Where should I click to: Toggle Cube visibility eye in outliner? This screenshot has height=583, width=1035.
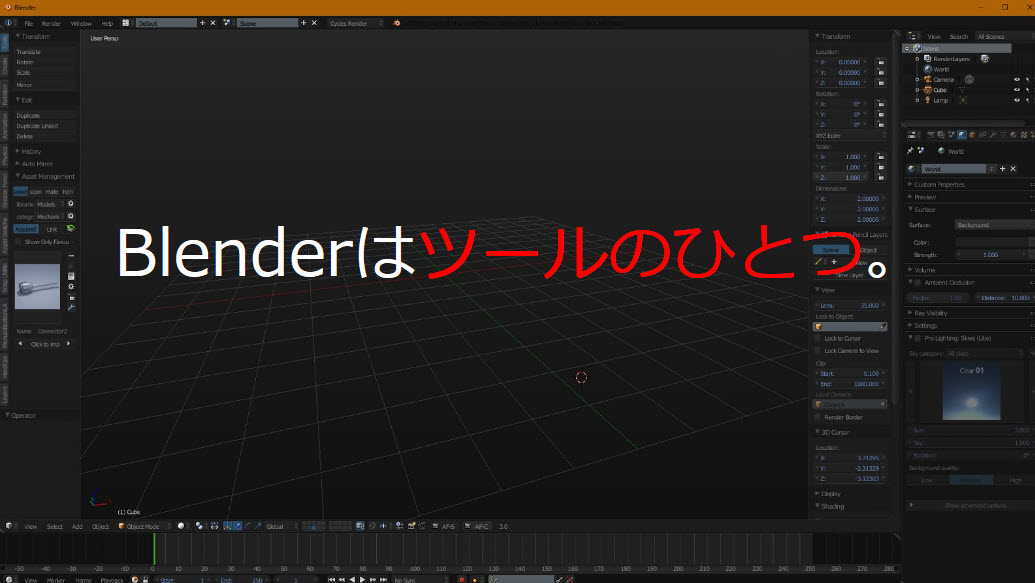(1017, 90)
